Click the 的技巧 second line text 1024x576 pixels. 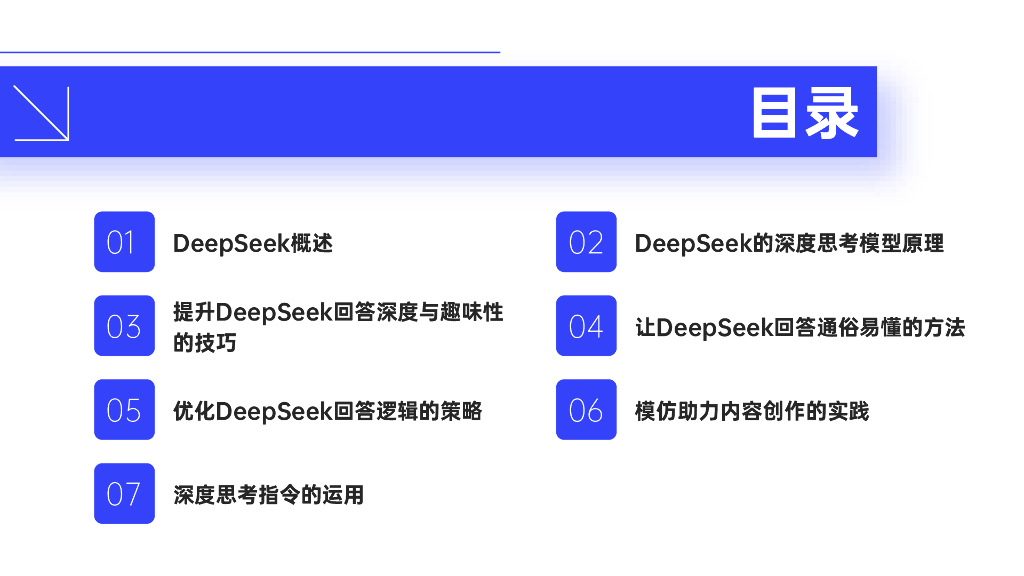coord(204,343)
